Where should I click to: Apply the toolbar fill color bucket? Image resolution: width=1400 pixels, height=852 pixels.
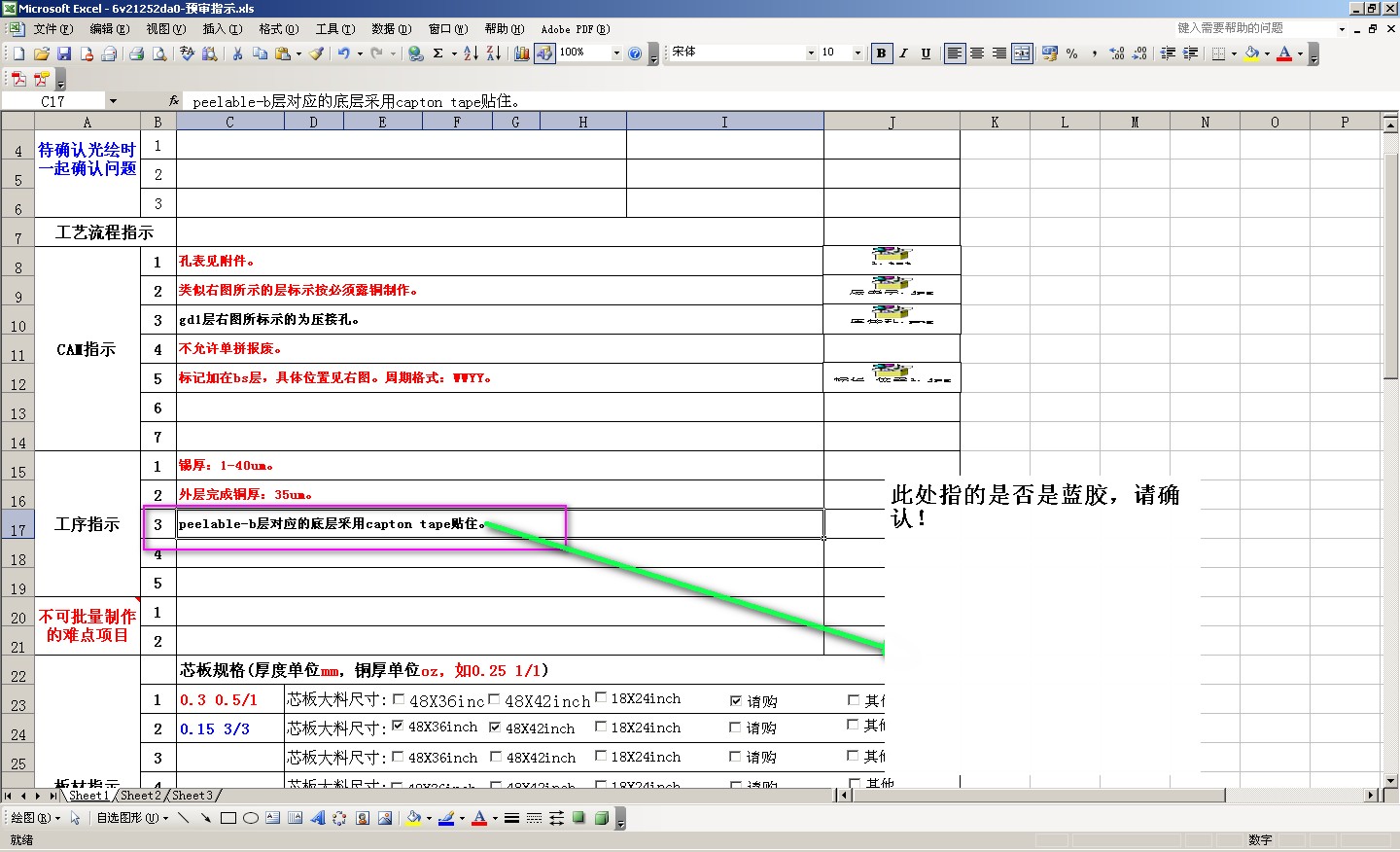coord(1252,53)
